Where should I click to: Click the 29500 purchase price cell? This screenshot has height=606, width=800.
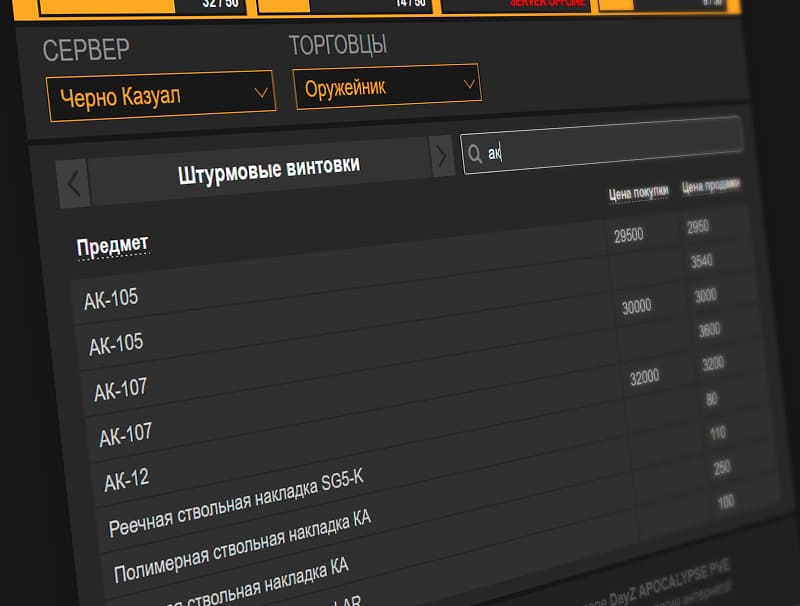[628, 234]
